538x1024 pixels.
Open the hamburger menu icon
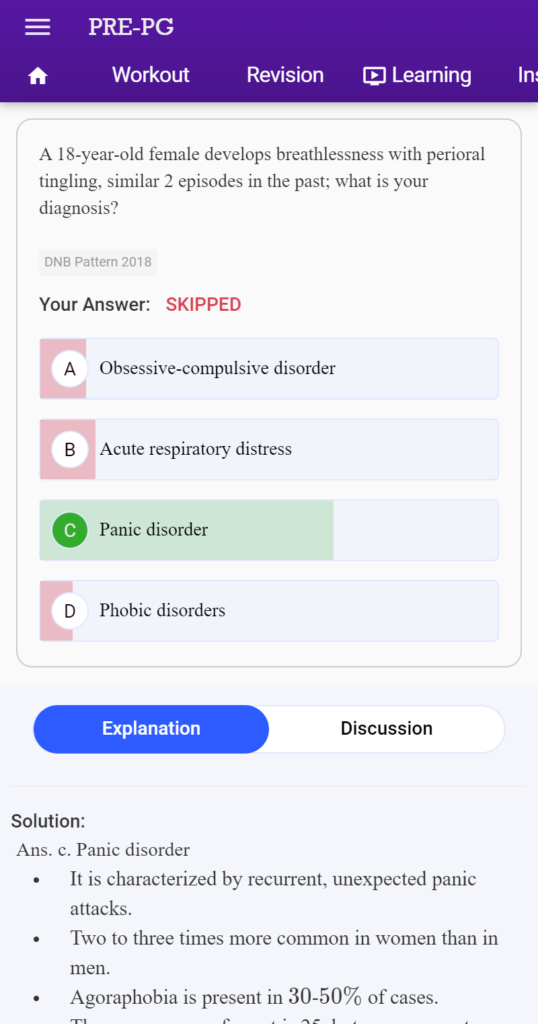click(37, 27)
